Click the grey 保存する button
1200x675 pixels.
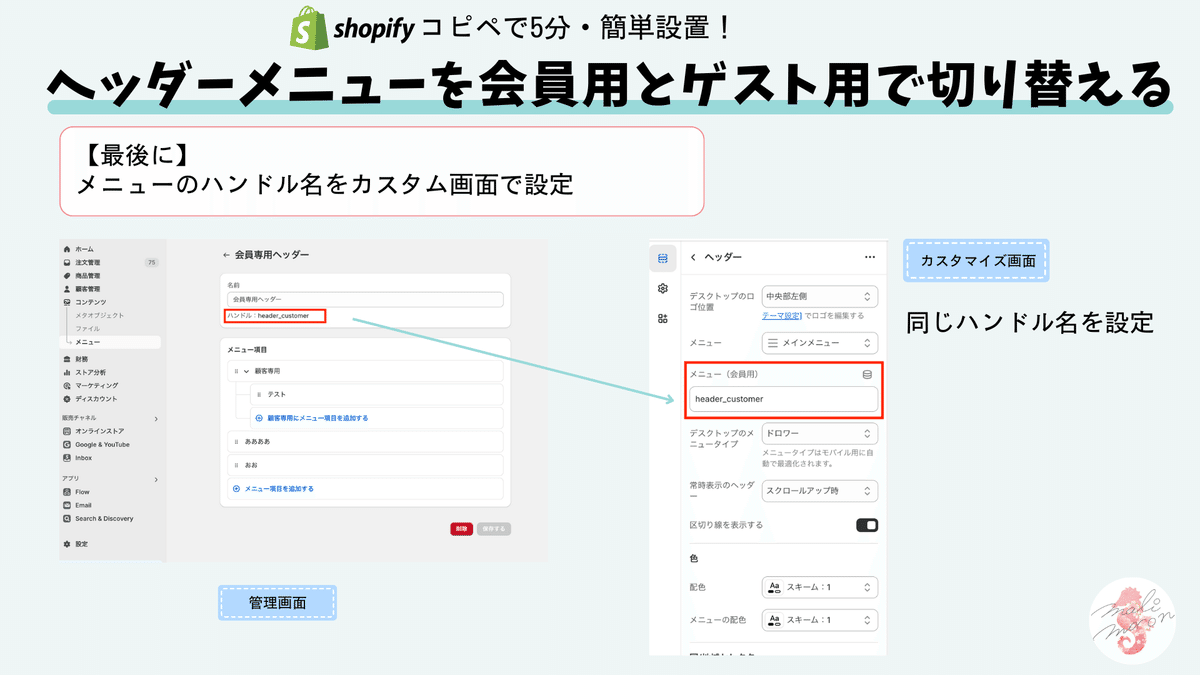click(x=493, y=528)
